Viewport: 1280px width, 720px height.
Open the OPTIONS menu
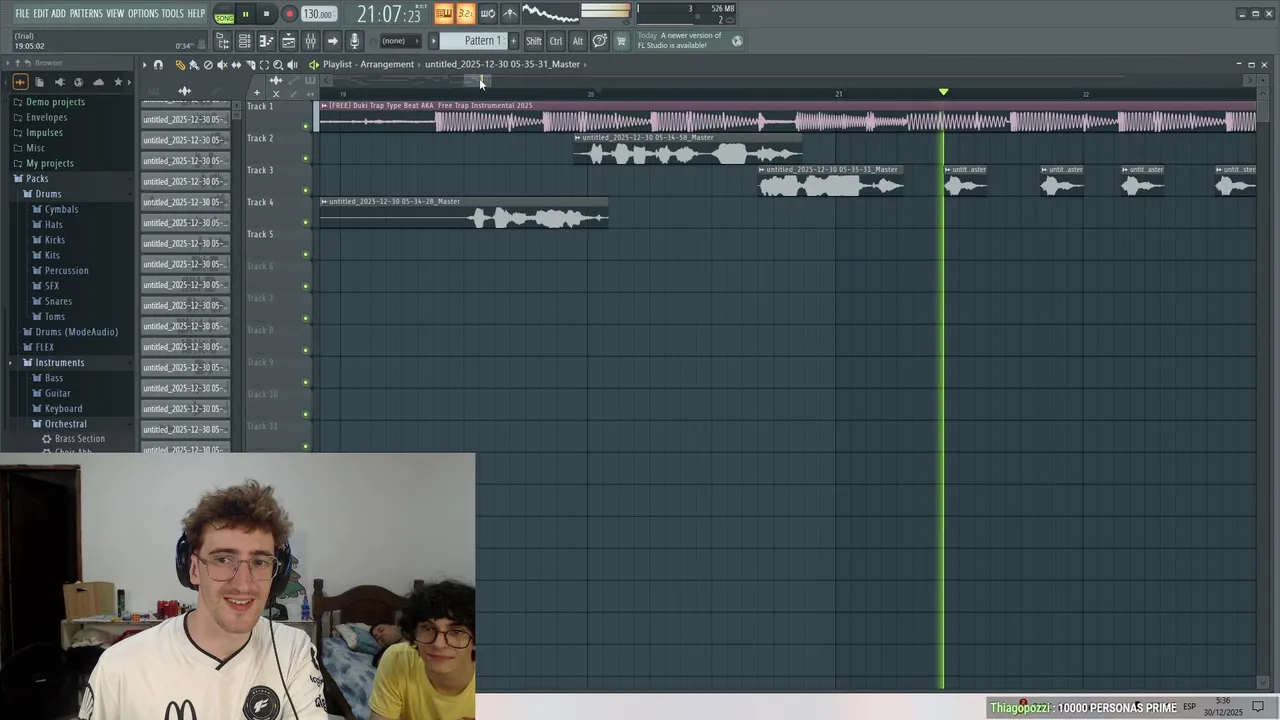click(x=143, y=13)
